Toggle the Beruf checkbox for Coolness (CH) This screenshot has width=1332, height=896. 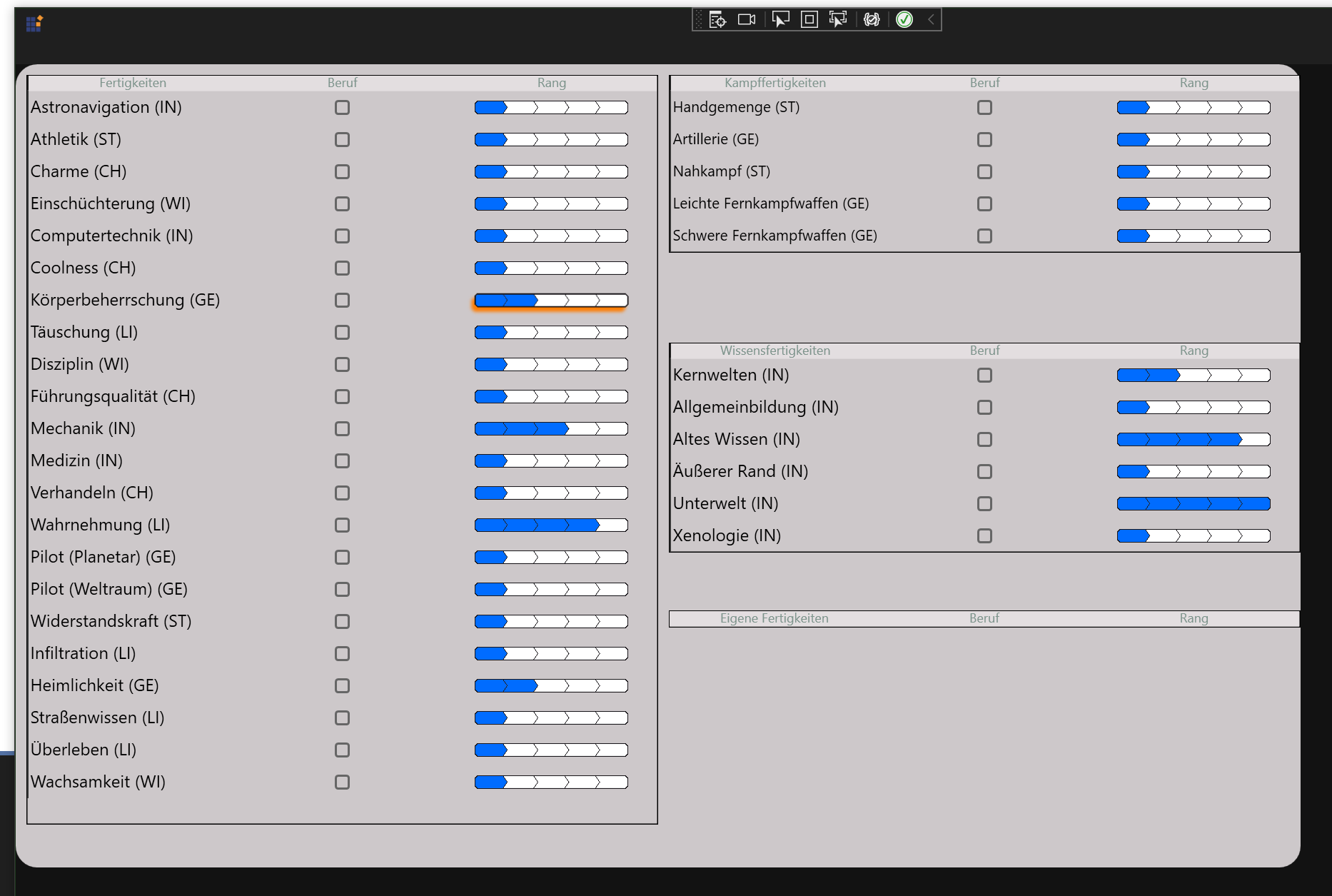[343, 268]
